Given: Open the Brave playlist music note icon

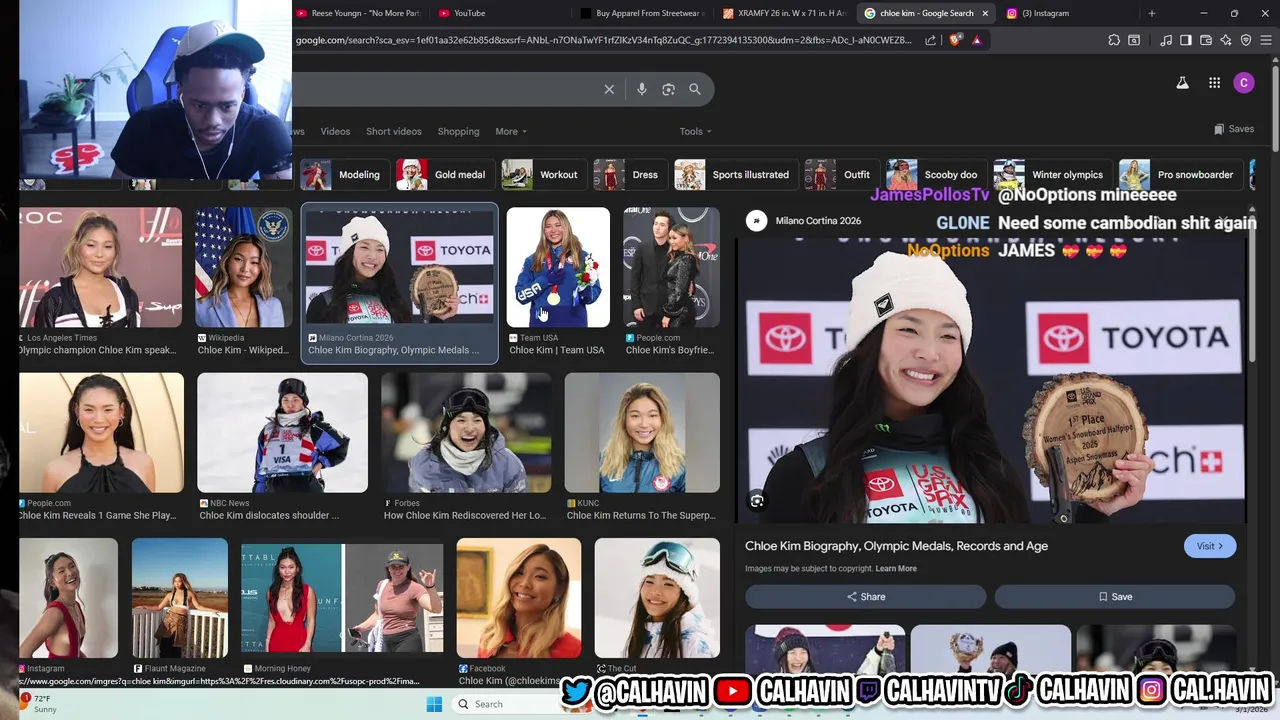Looking at the screenshot, I should (x=1166, y=40).
